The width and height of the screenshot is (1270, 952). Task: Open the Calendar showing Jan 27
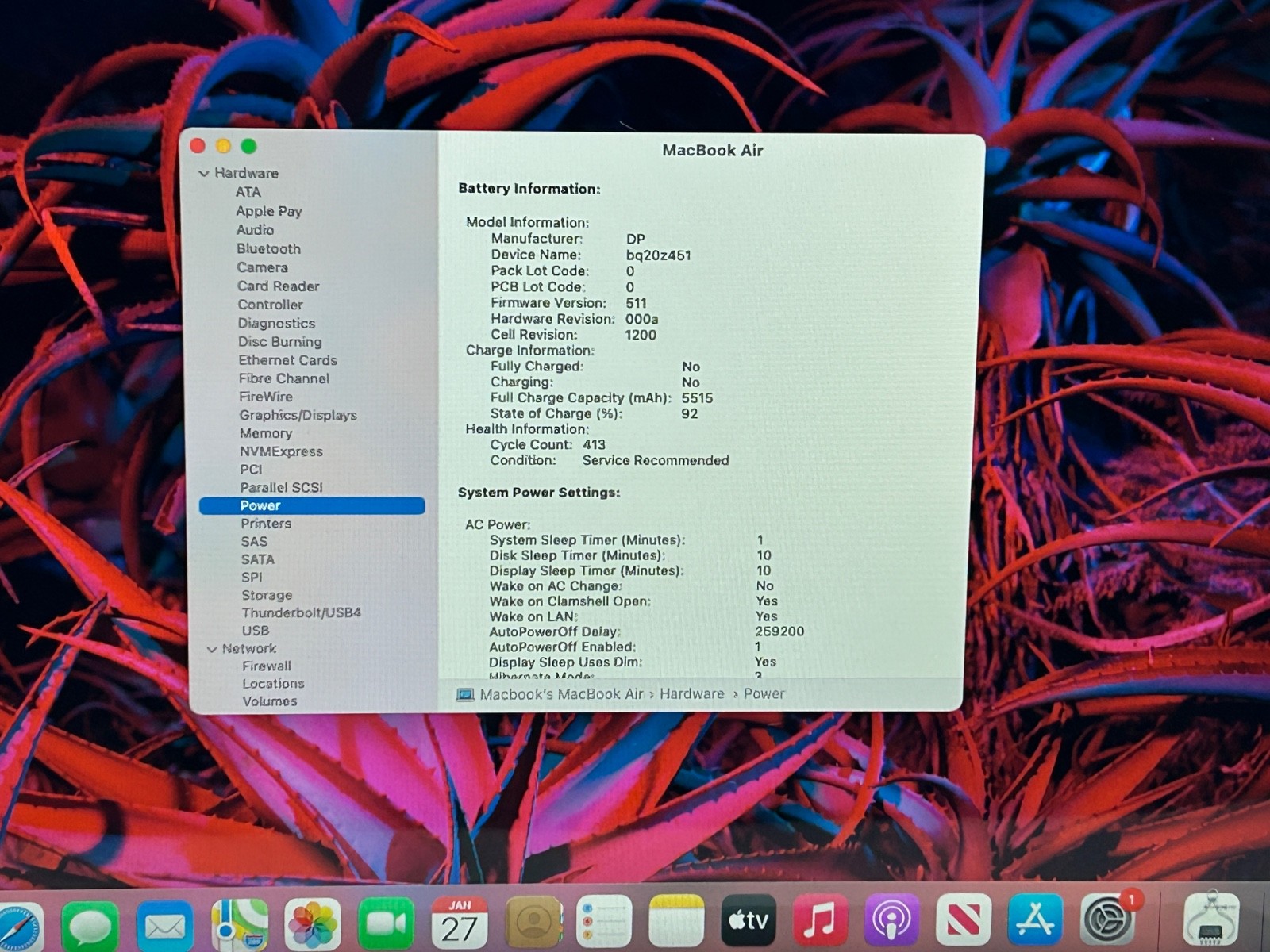460,923
